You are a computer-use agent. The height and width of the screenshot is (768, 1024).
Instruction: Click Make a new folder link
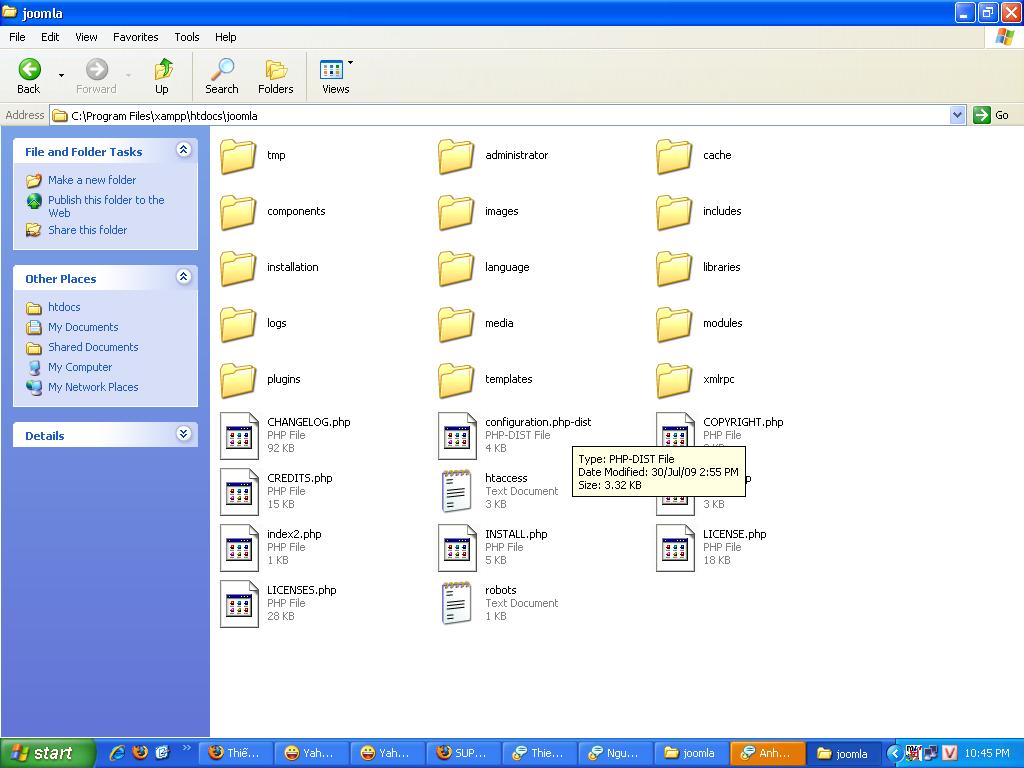click(x=92, y=180)
